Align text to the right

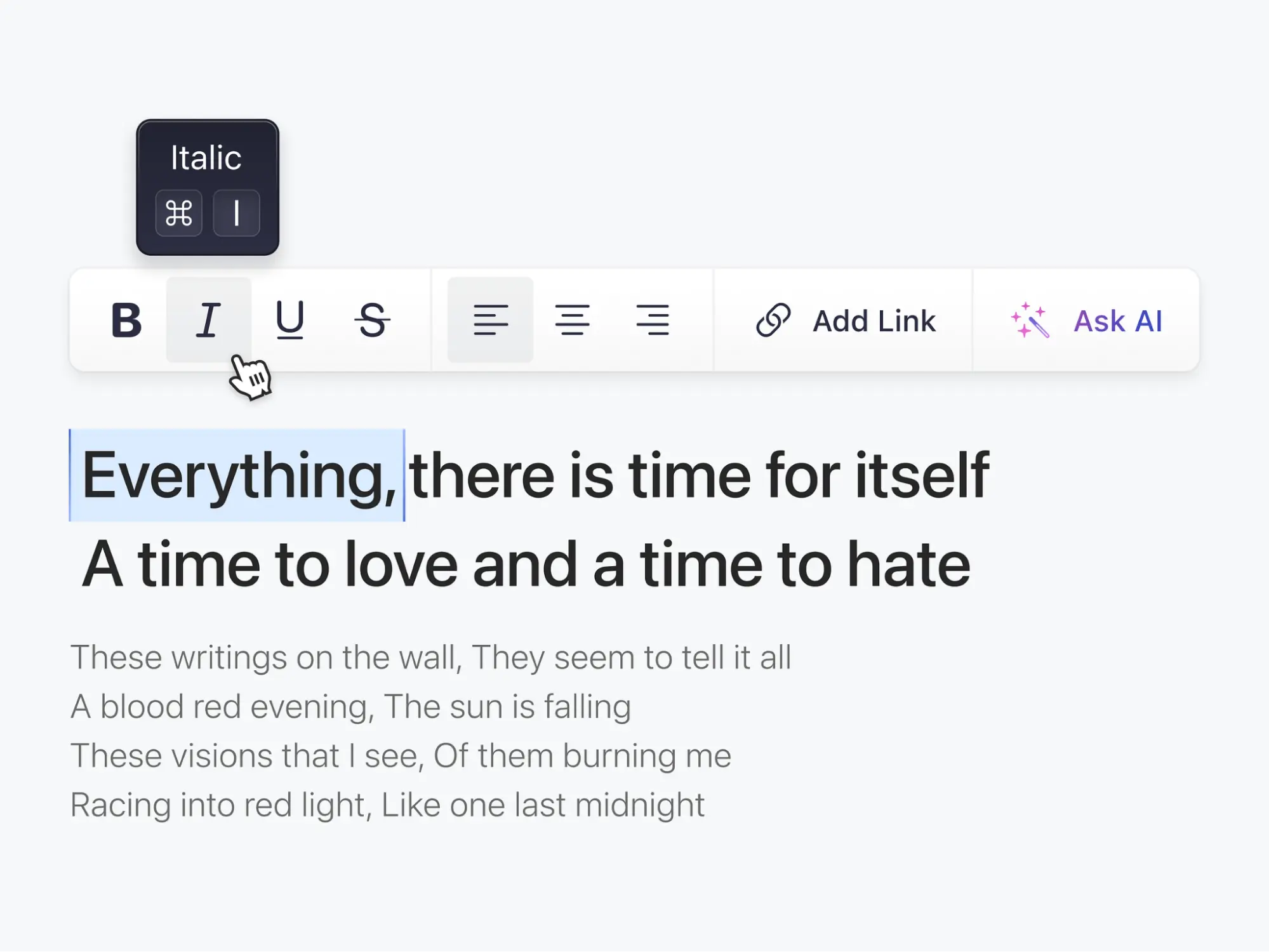(x=653, y=320)
